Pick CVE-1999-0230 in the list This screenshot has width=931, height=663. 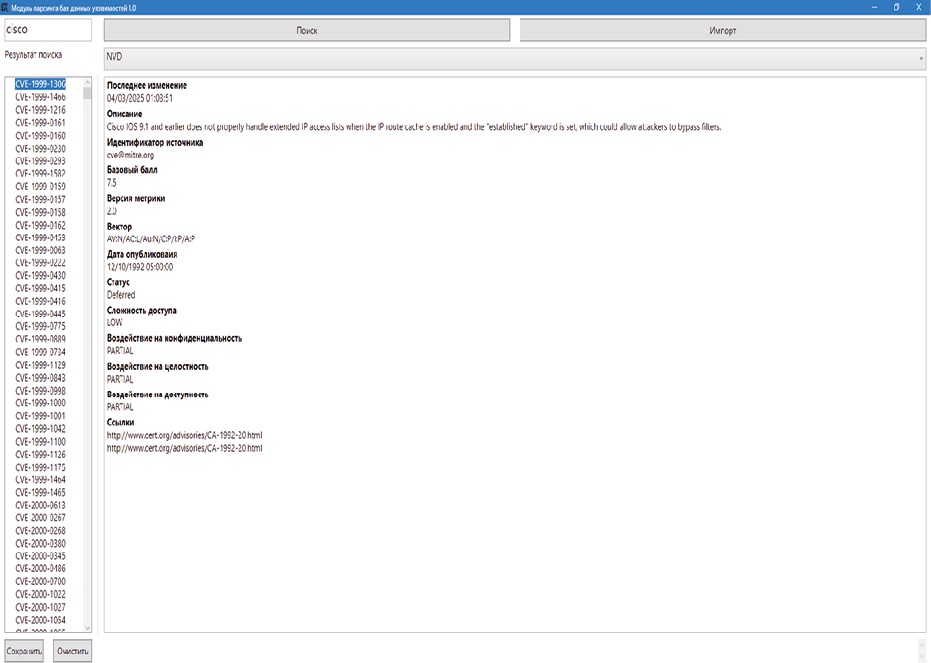click(40, 148)
